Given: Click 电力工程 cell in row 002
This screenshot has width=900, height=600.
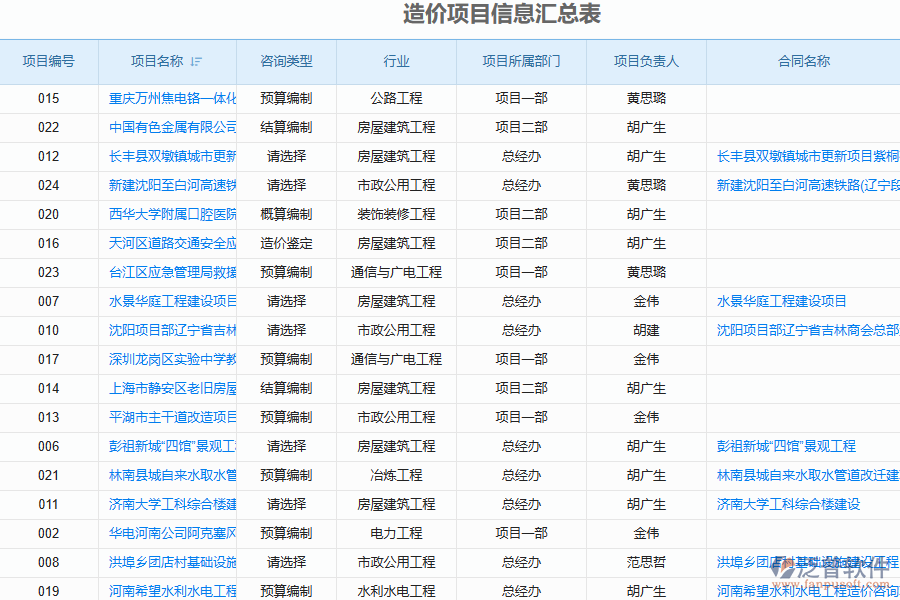Looking at the screenshot, I should pos(396,533).
